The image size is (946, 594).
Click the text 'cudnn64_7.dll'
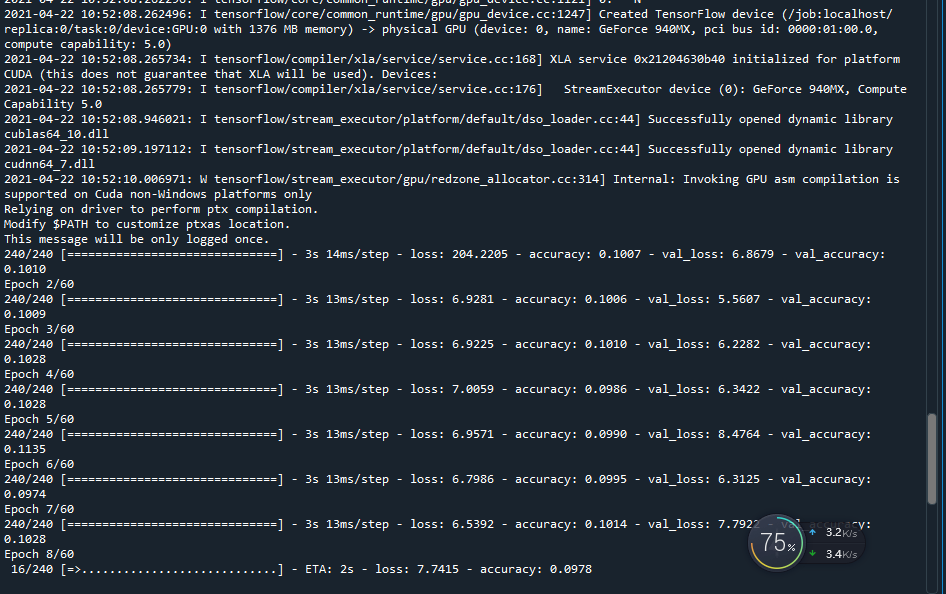49,164
